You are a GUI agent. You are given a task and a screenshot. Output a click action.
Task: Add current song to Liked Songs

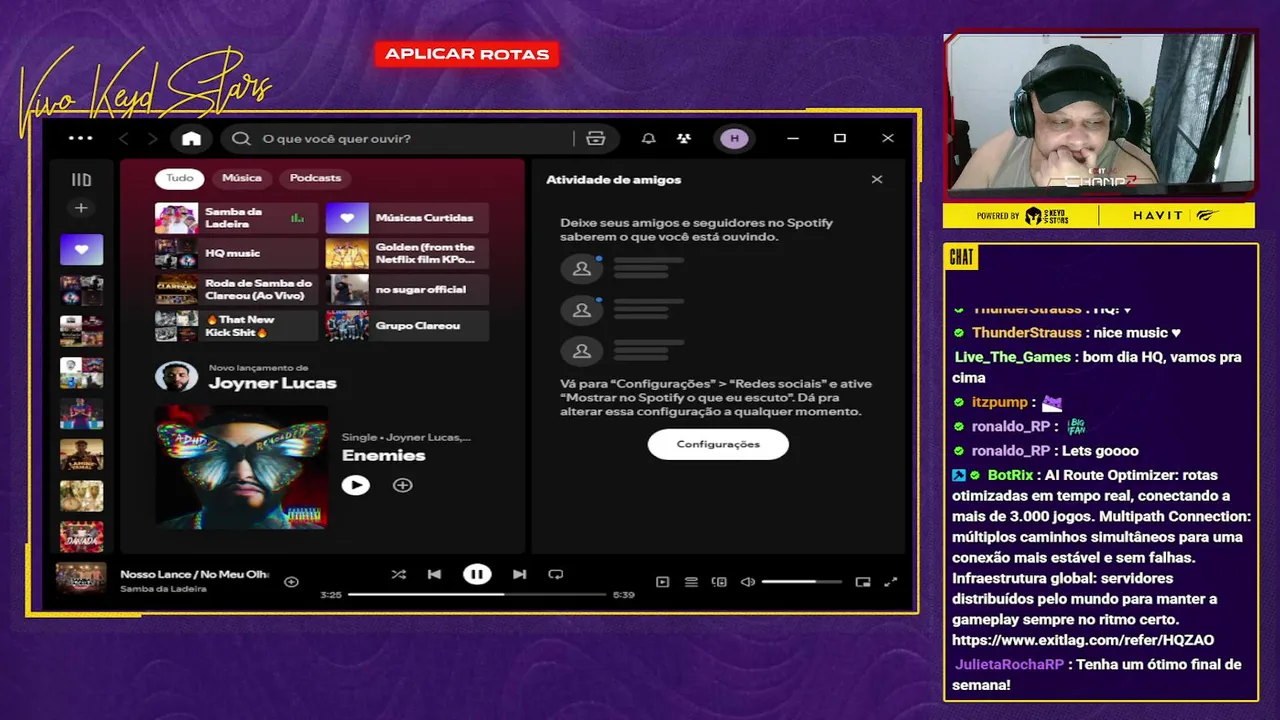(291, 582)
